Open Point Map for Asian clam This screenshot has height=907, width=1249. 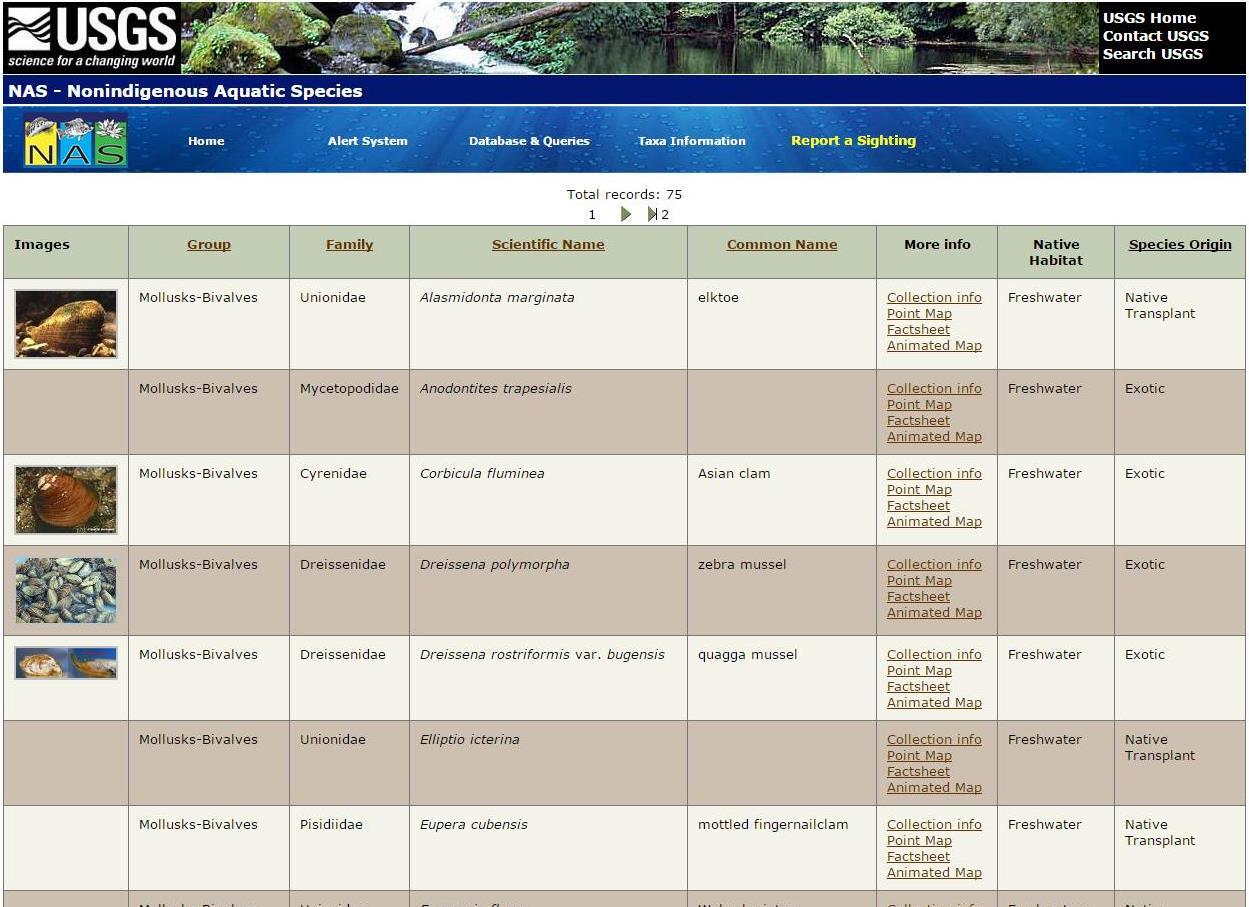click(x=919, y=489)
